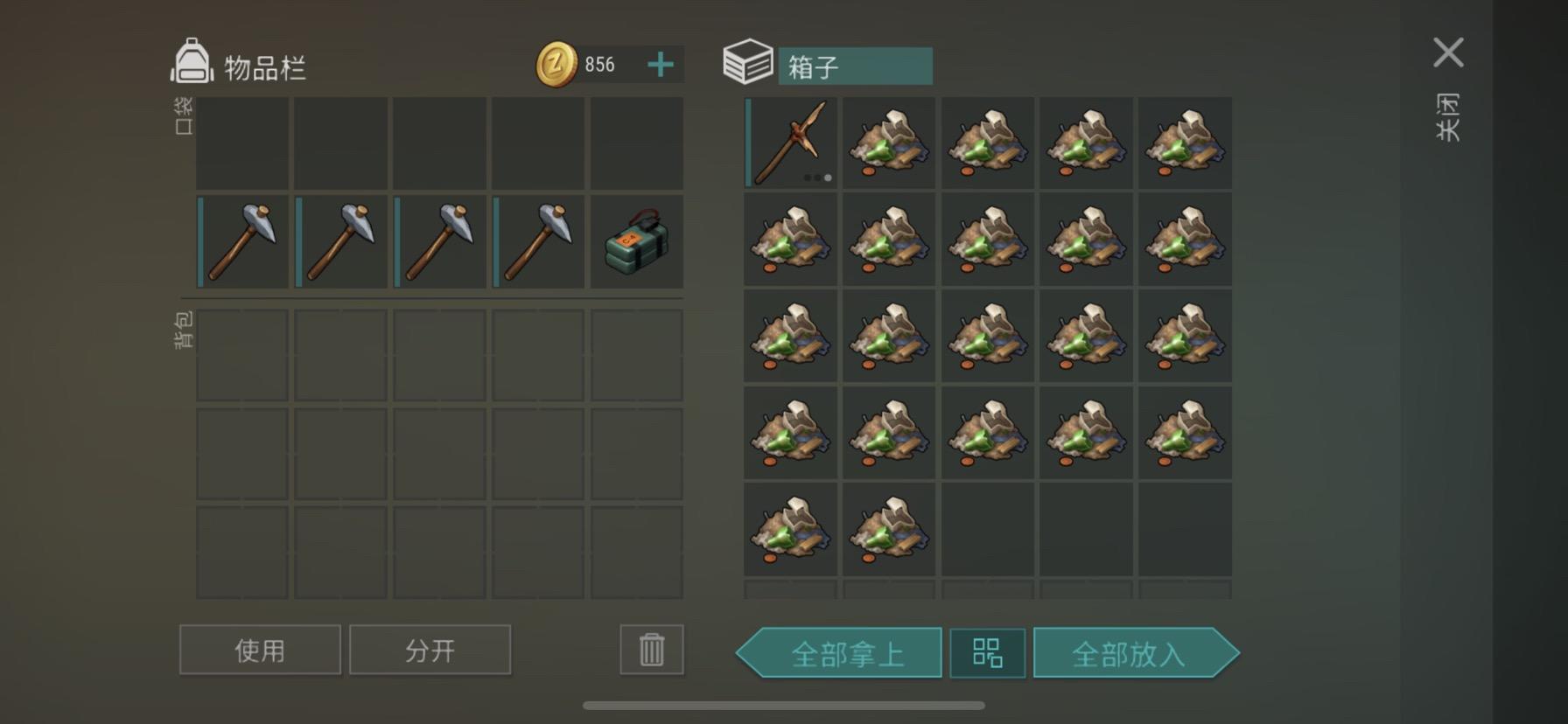Select the pickaxe in the chest's first slot
The width and height of the screenshot is (1568, 724).
click(791, 143)
